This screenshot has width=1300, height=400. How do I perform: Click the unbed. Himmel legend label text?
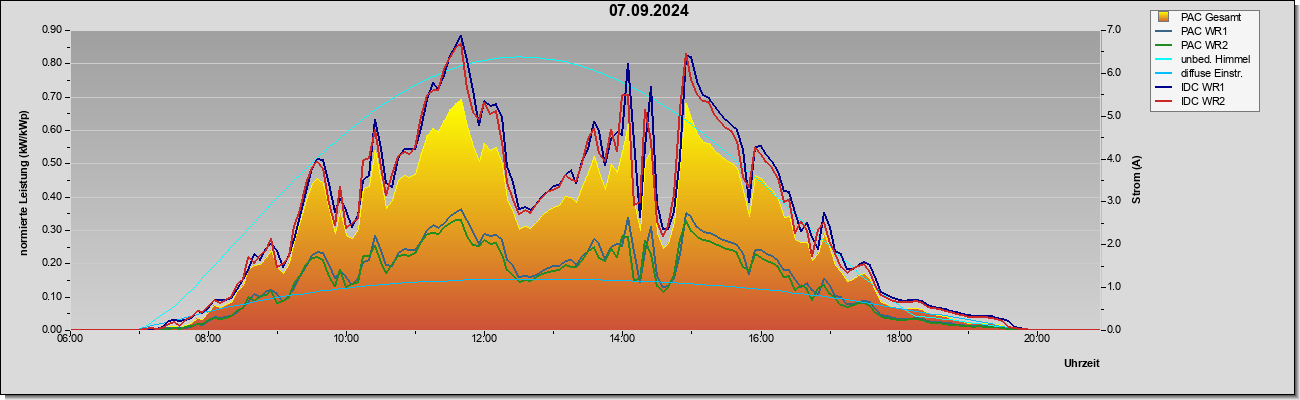[x=1215, y=59]
